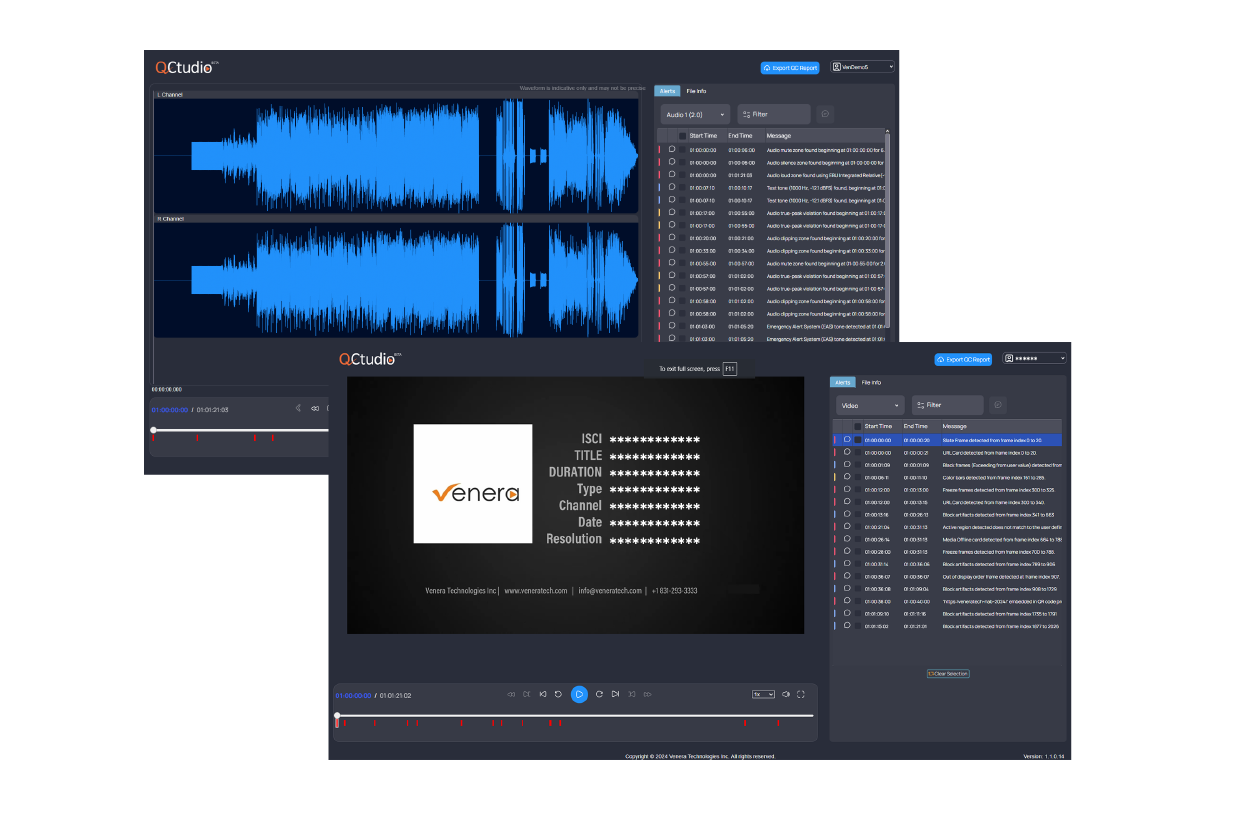The height and width of the screenshot is (823, 1250).
Task: Tick the Color bars alert checkbox
Action: tap(858, 477)
